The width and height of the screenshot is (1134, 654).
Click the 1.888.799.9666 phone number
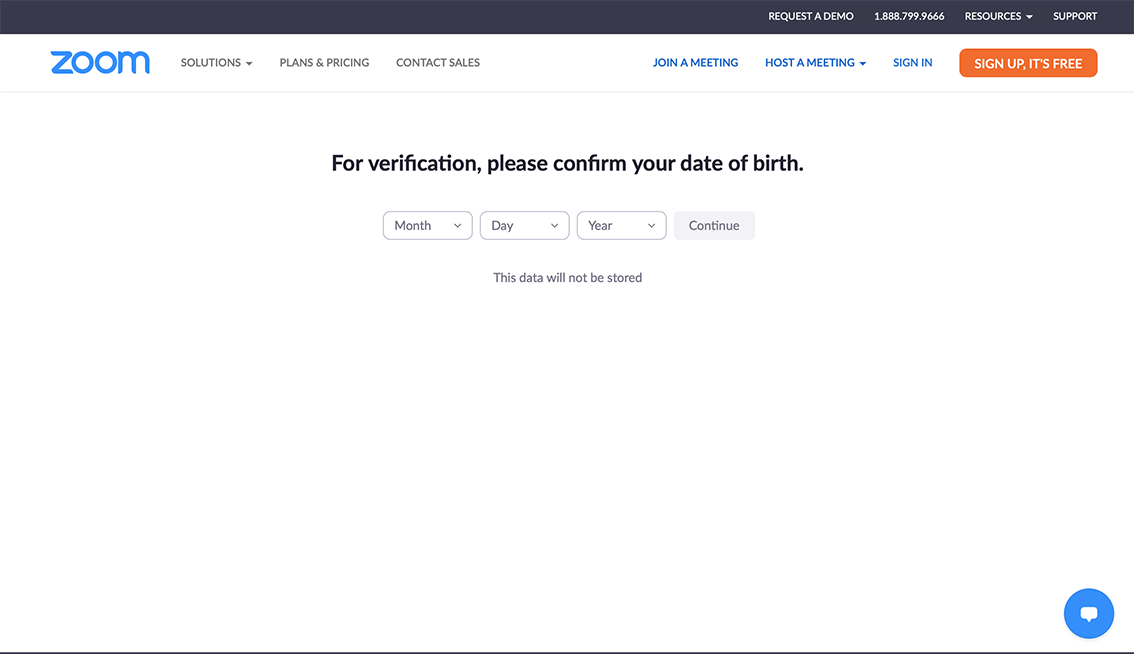pos(909,16)
